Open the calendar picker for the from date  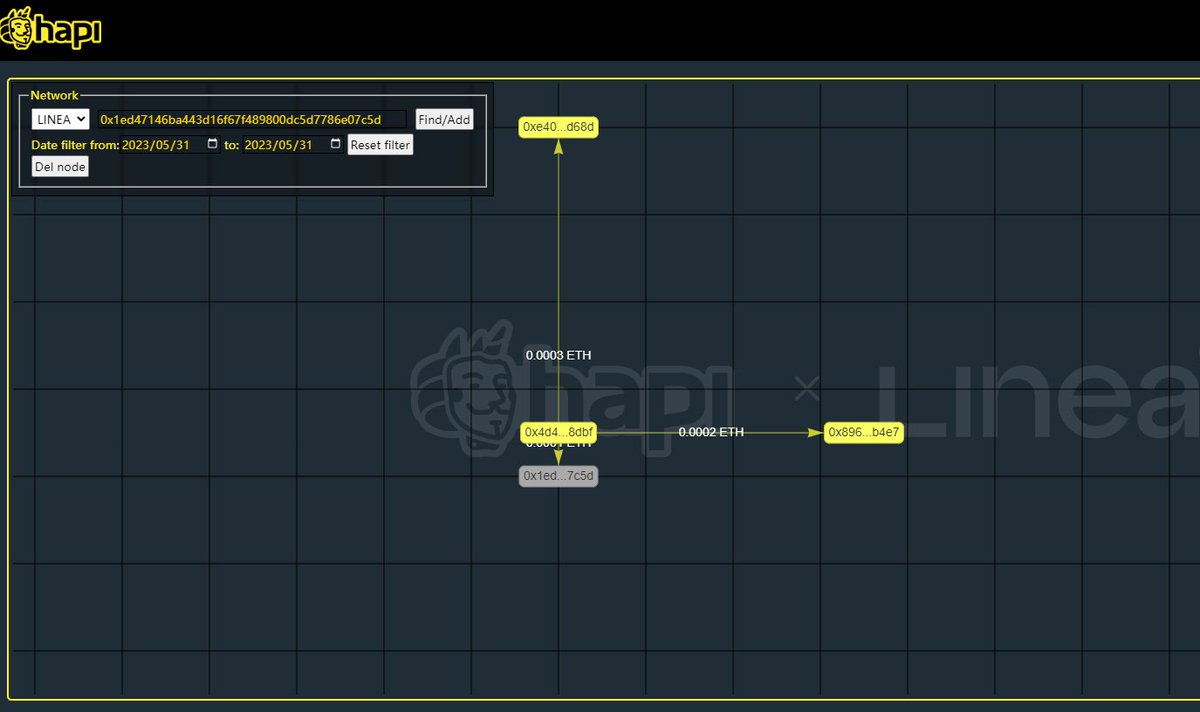click(212, 144)
